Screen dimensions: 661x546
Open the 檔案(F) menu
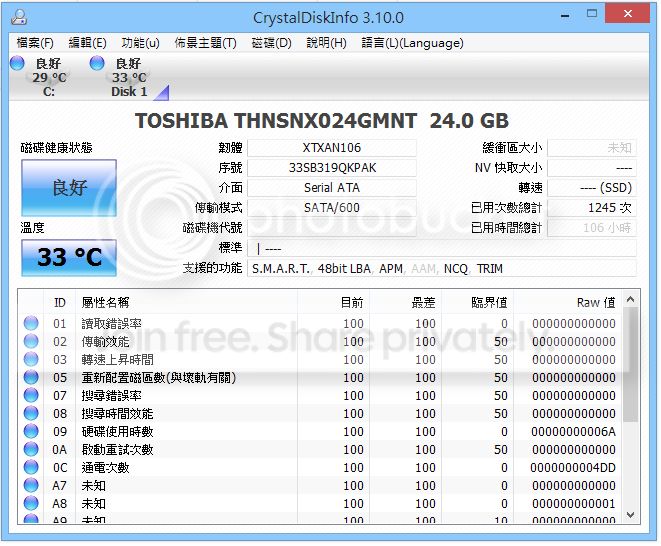[x=35, y=43]
